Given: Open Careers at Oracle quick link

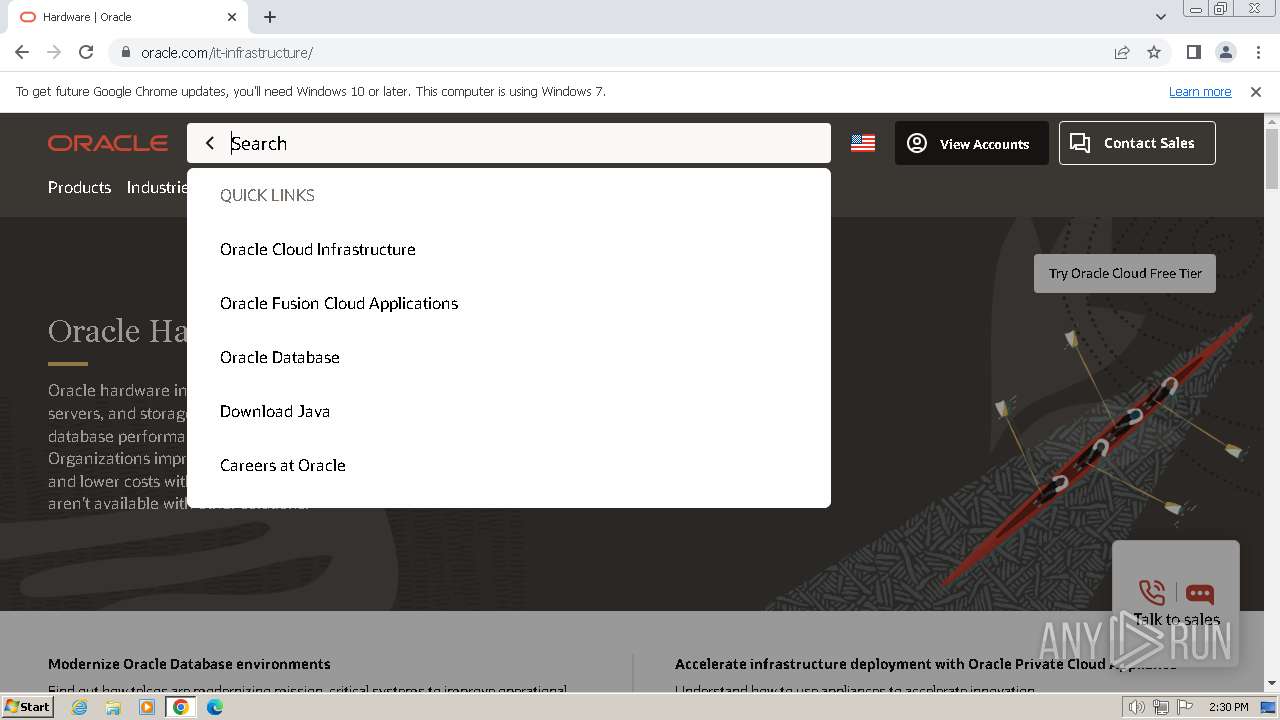Looking at the screenshot, I should (283, 465).
